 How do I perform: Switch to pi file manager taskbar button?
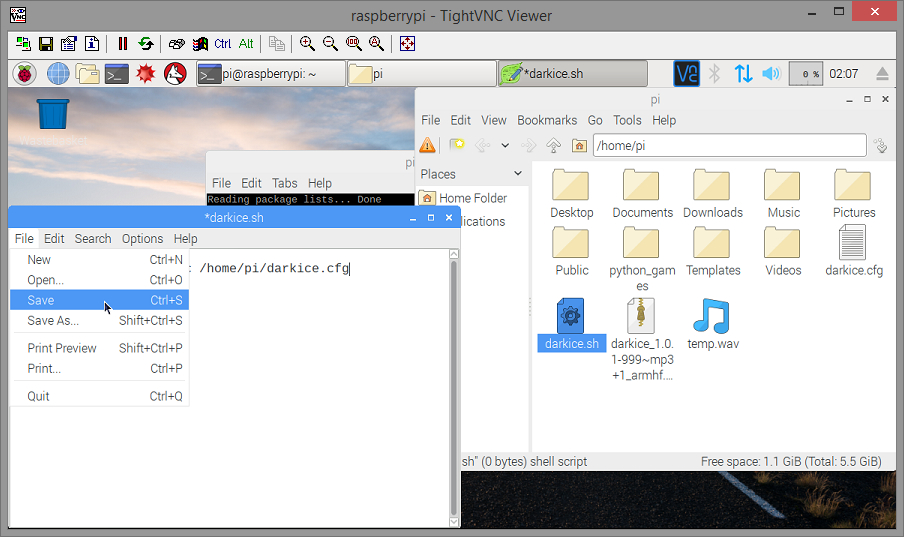coord(422,74)
